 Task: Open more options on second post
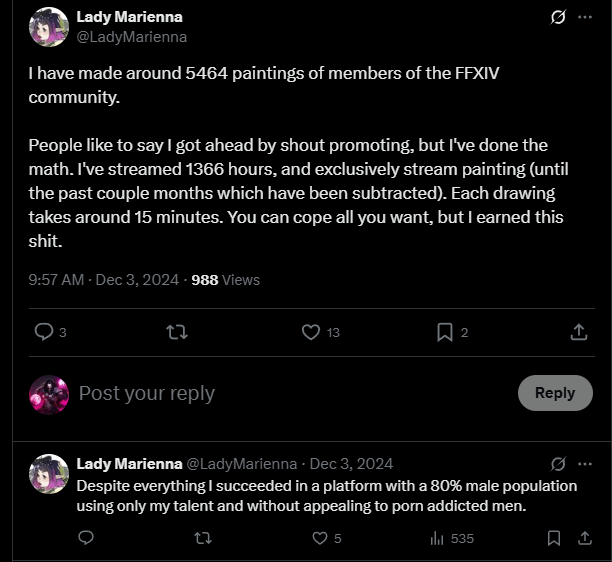click(x=585, y=464)
